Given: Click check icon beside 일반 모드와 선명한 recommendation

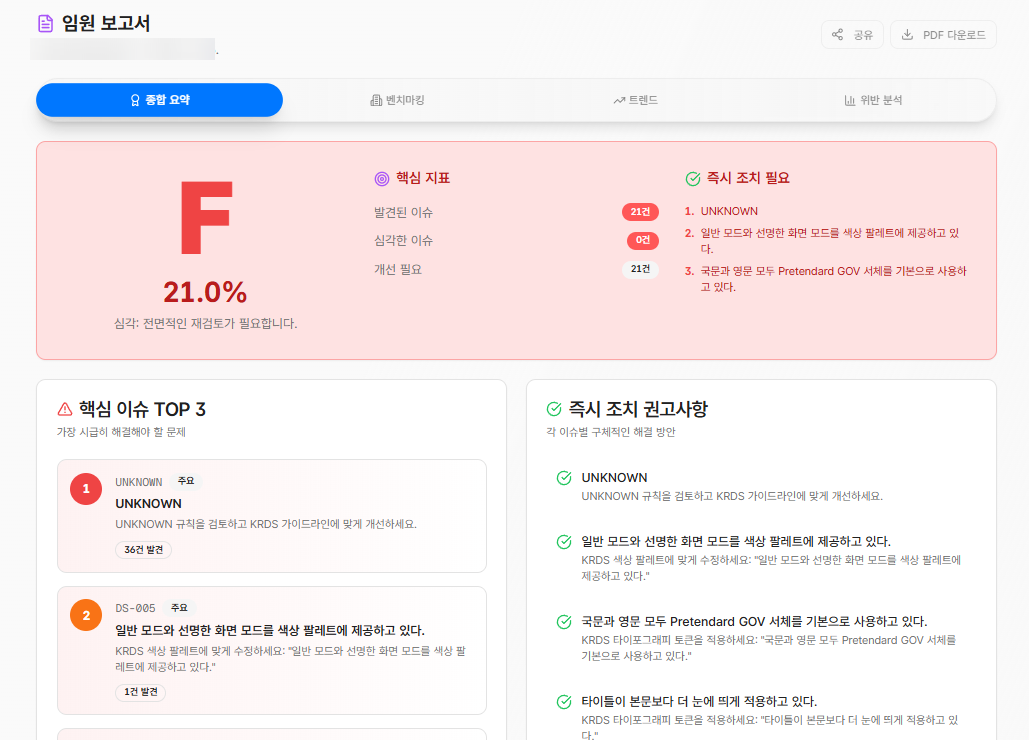Looking at the screenshot, I should tap(564, 542).
